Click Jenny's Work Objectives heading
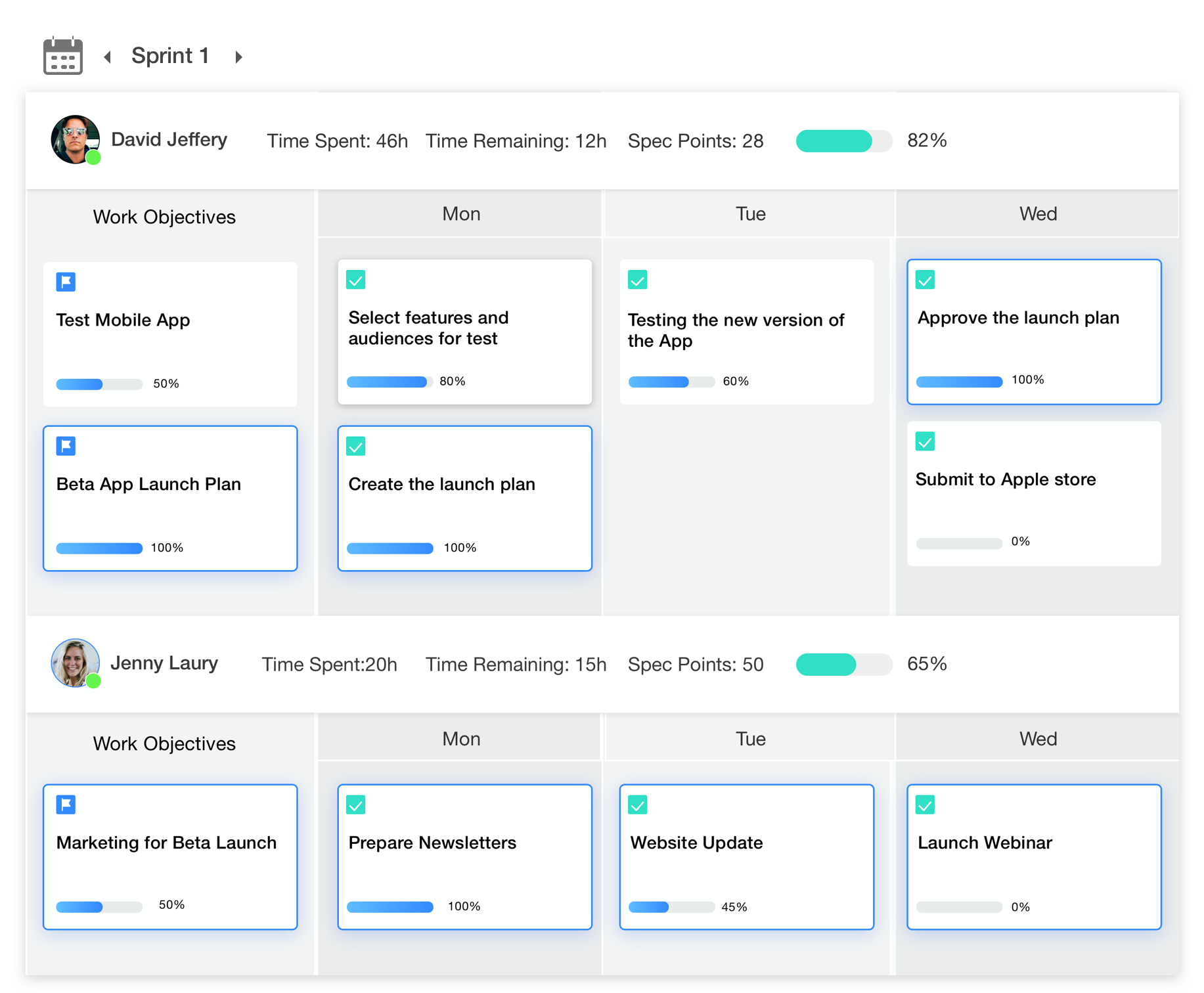Screen dimensions: 1204x993 click(x=164, y=744)
